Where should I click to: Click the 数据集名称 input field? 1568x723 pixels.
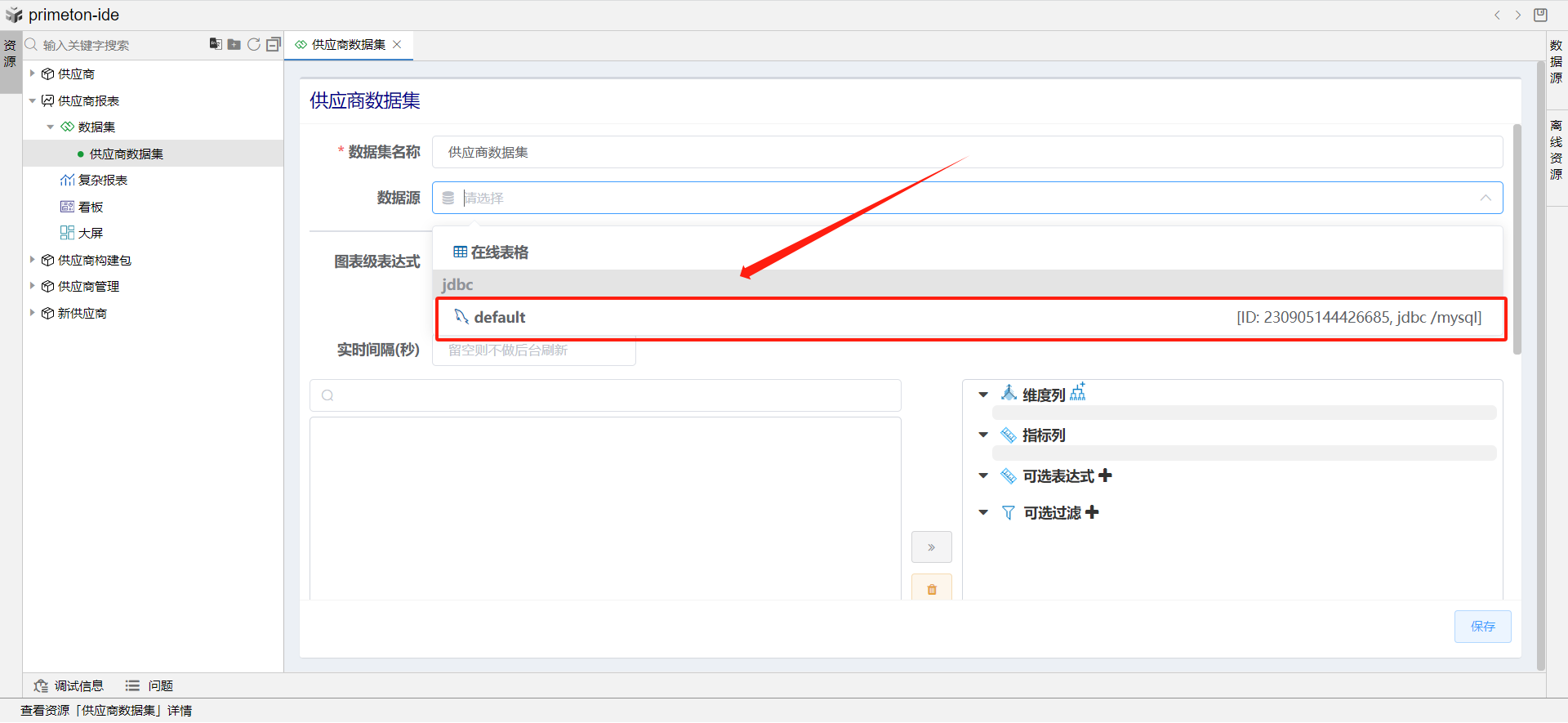tap(967, 153)
